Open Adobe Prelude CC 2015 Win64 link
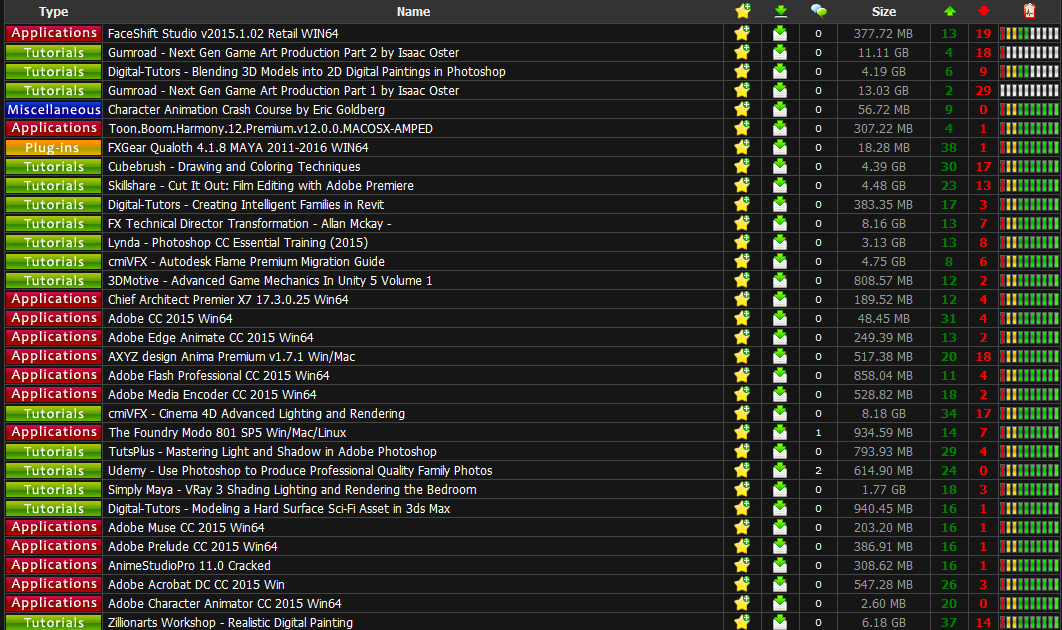This screenshot has height=630, width=1062. coord(192,545)
